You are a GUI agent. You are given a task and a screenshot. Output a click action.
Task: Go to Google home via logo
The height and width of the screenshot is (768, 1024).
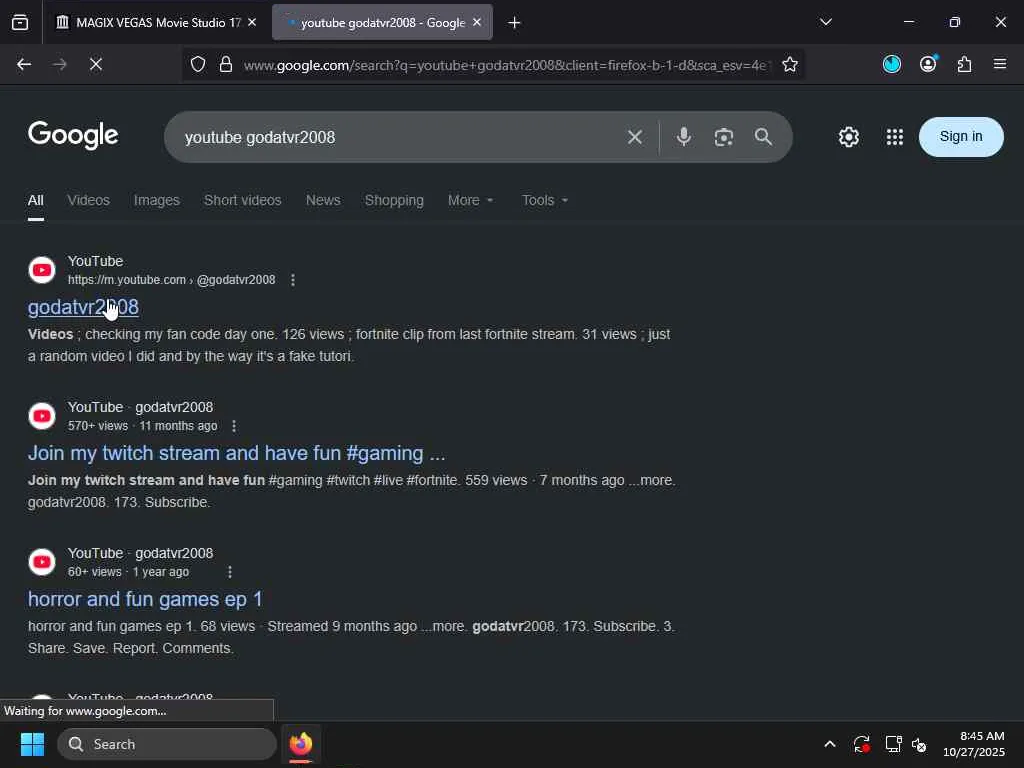pyautogui.click(x=73, y=135)
